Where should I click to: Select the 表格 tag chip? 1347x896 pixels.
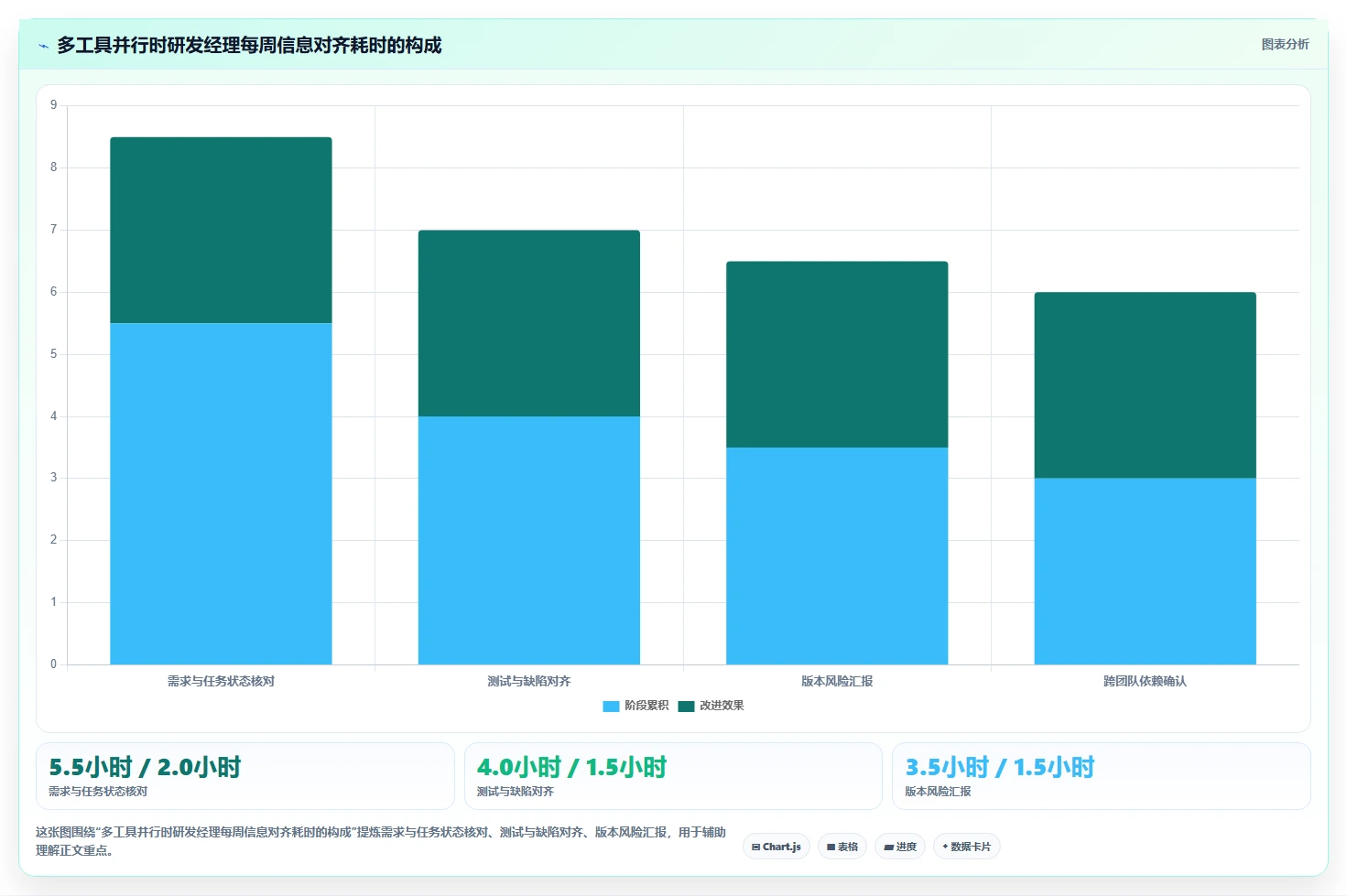842,847
